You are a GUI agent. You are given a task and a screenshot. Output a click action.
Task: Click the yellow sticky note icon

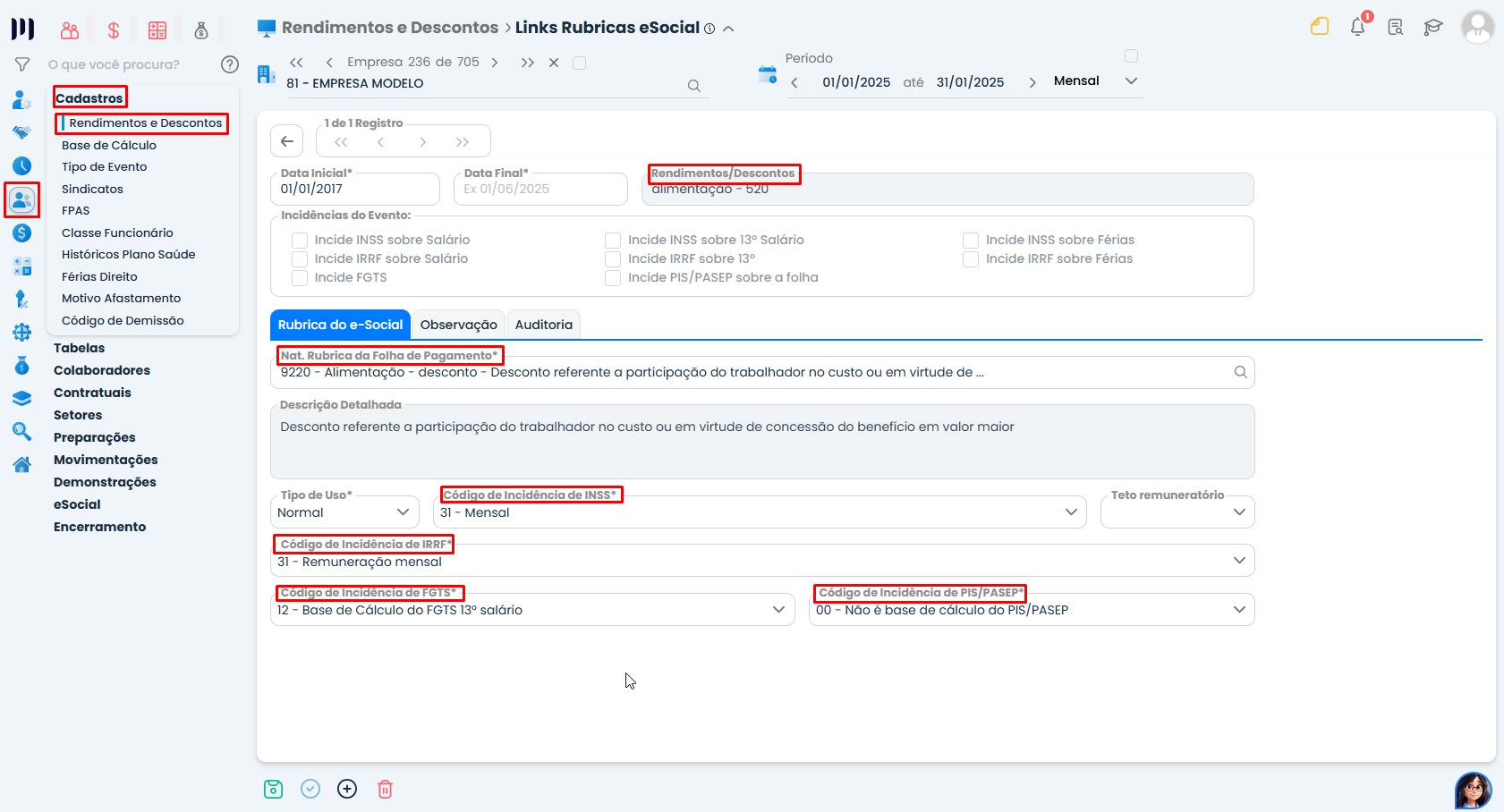1320,27
